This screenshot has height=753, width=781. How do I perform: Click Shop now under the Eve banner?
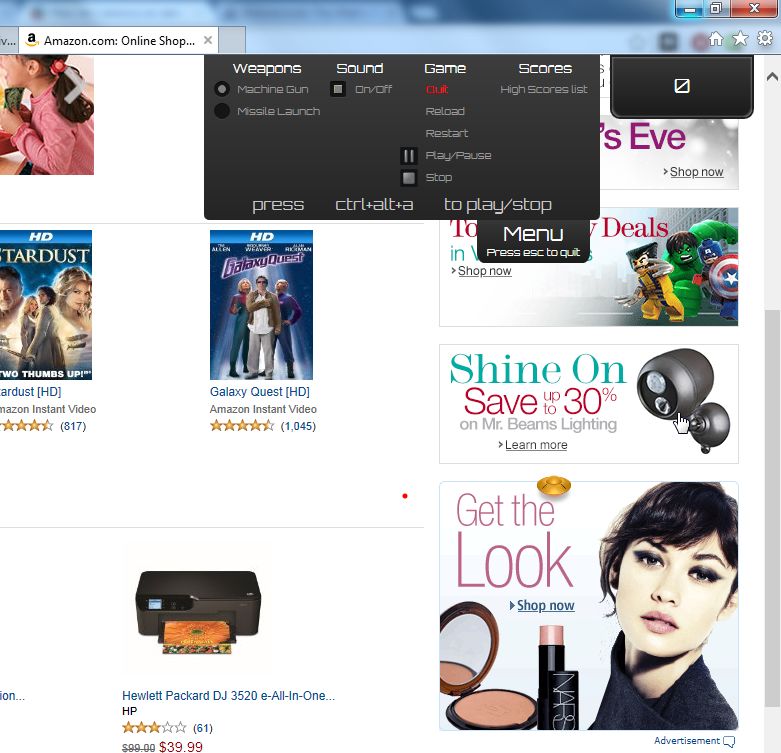(x=696, y=172)
